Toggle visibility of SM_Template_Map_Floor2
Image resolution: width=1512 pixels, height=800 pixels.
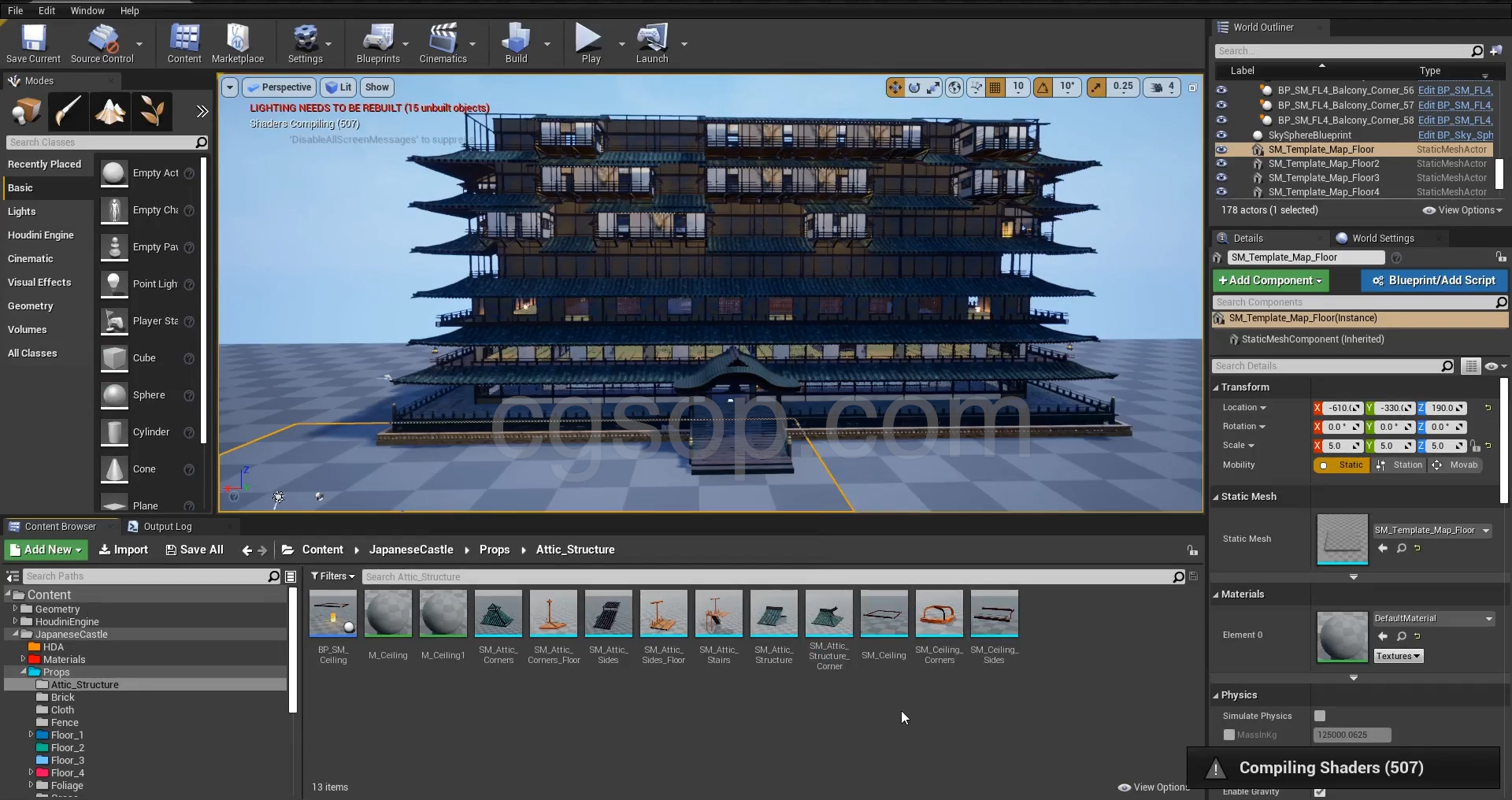point(1221,164)
